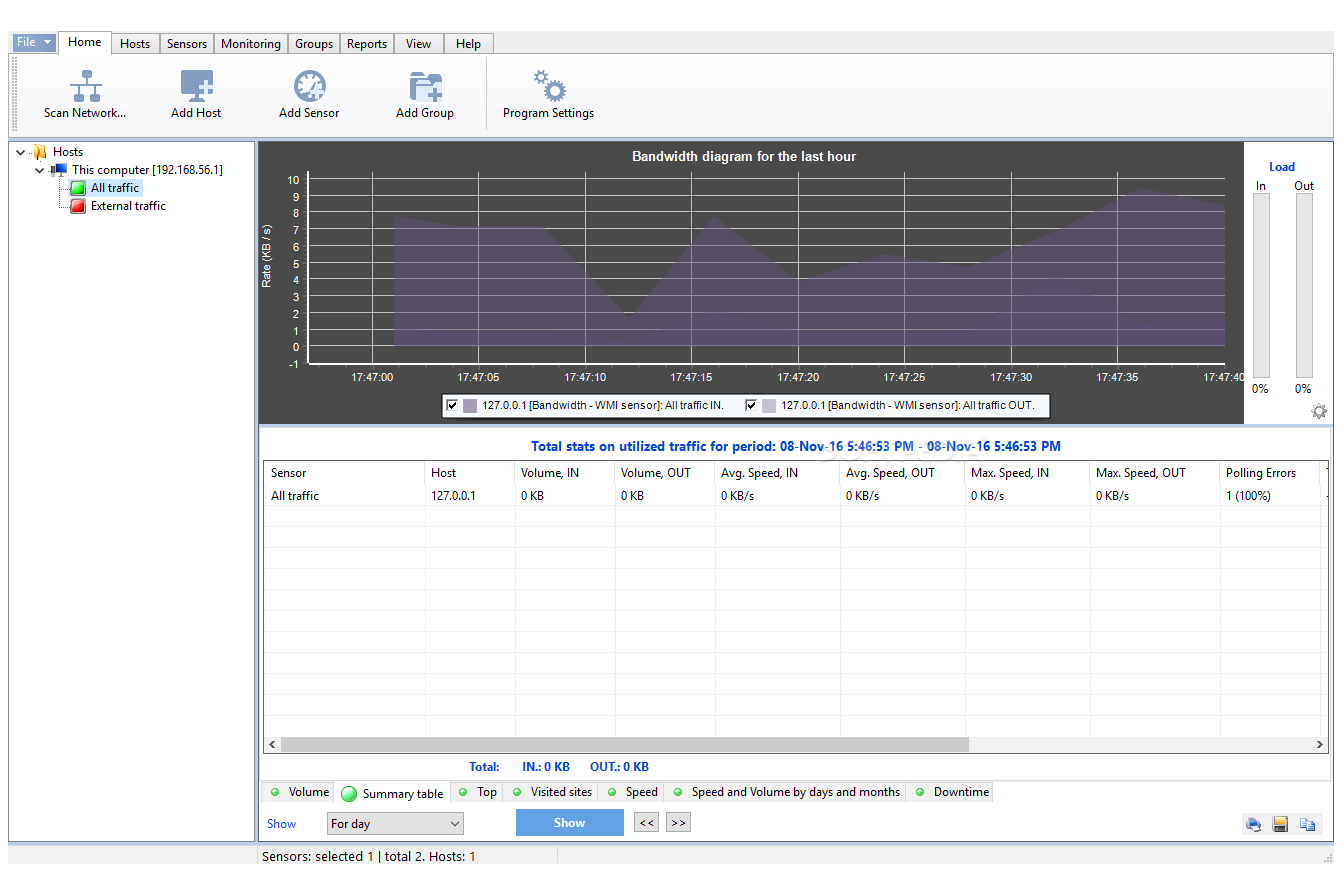Switch to the Hosts ribbon tab
Screen dimensions: 1342x872
135,44
